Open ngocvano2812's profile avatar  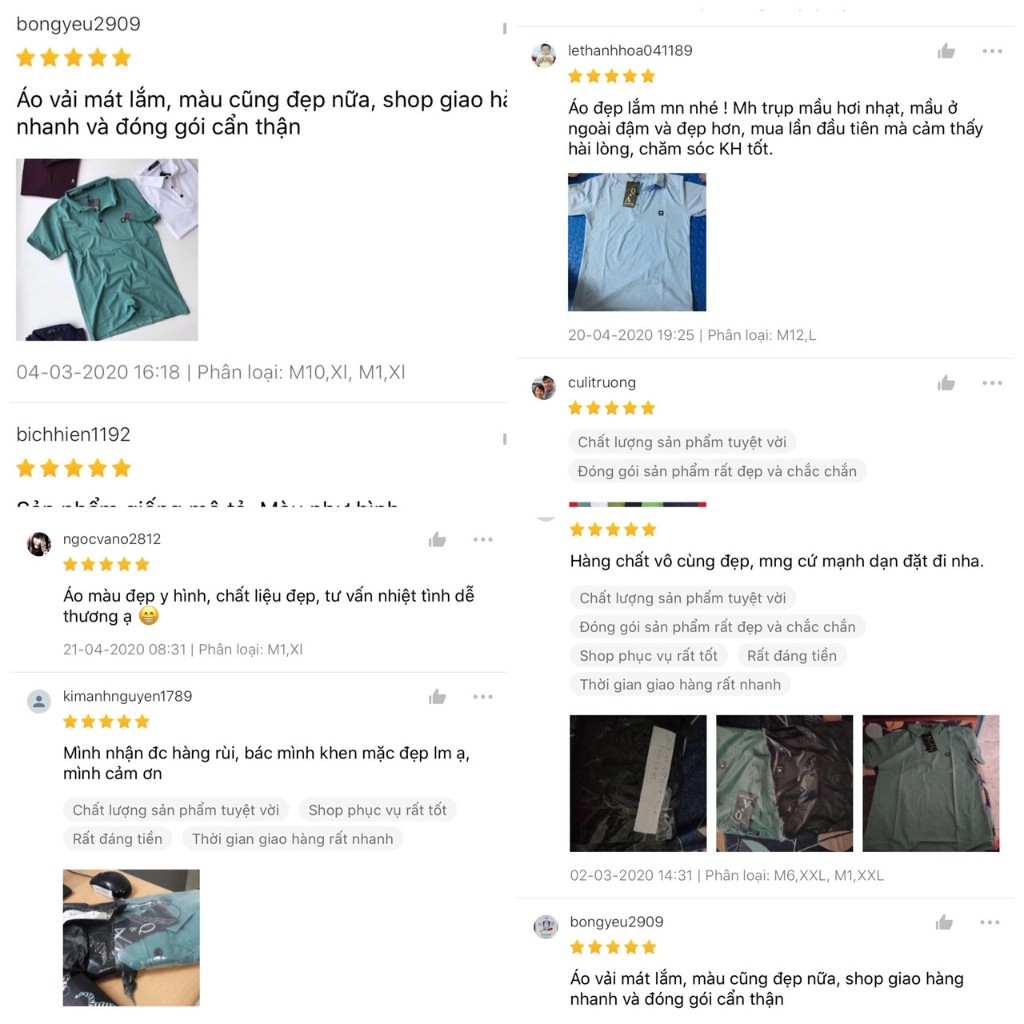coord(39,543)
